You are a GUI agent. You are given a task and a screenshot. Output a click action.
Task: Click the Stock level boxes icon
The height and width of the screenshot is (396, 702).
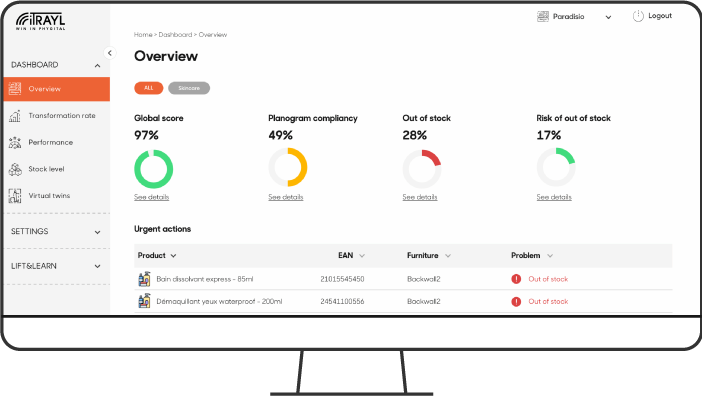click(15, 169)
